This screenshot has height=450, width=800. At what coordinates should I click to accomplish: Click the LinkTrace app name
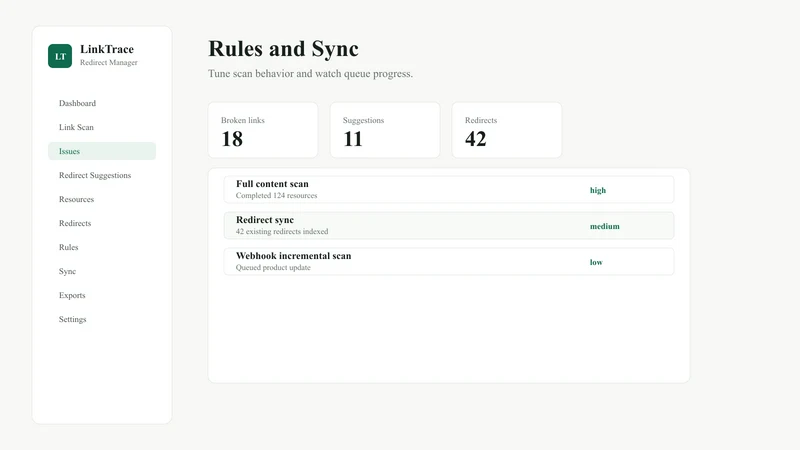pyautogui.click(x=107, y=49)
